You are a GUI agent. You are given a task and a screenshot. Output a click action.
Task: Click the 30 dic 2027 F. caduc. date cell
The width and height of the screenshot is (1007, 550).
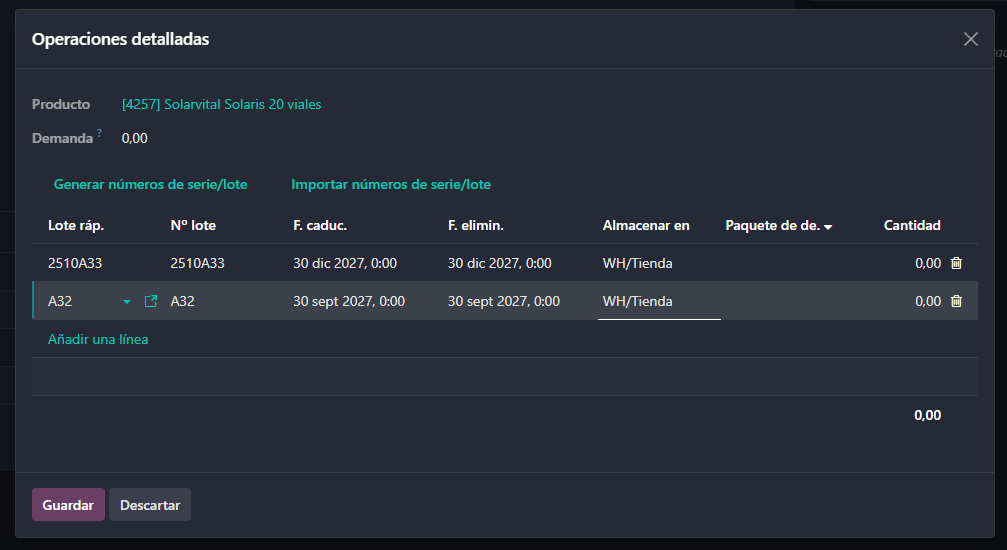[x=345, y=263]
